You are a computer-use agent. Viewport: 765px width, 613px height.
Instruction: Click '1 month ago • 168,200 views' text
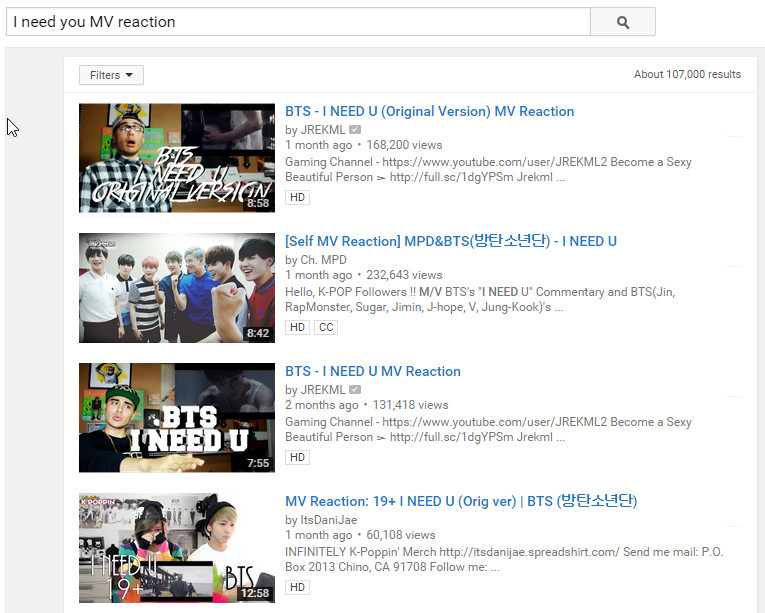click(363, 145)
